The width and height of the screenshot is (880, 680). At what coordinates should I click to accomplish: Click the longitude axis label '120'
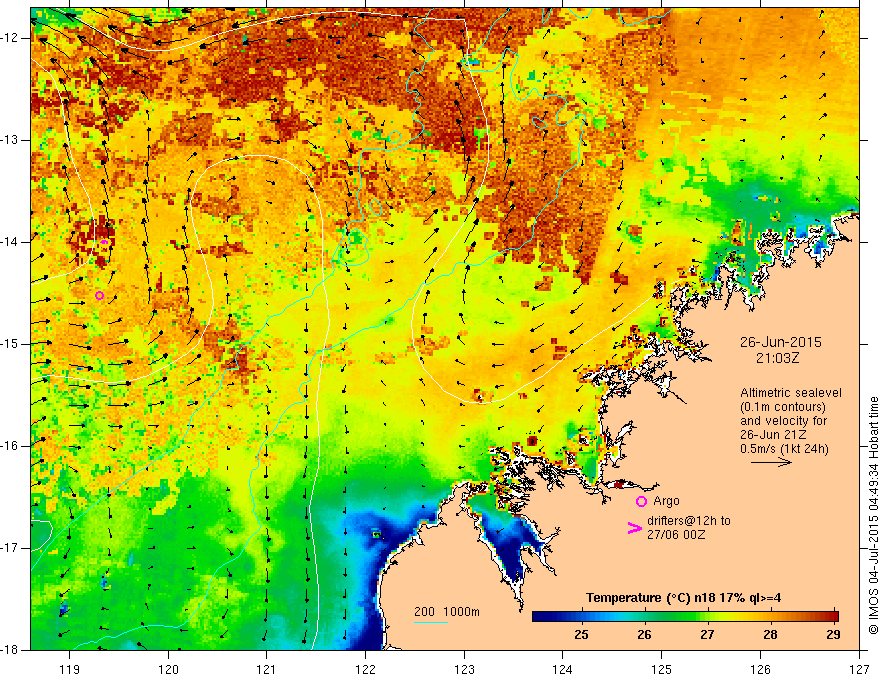[168, 670]
